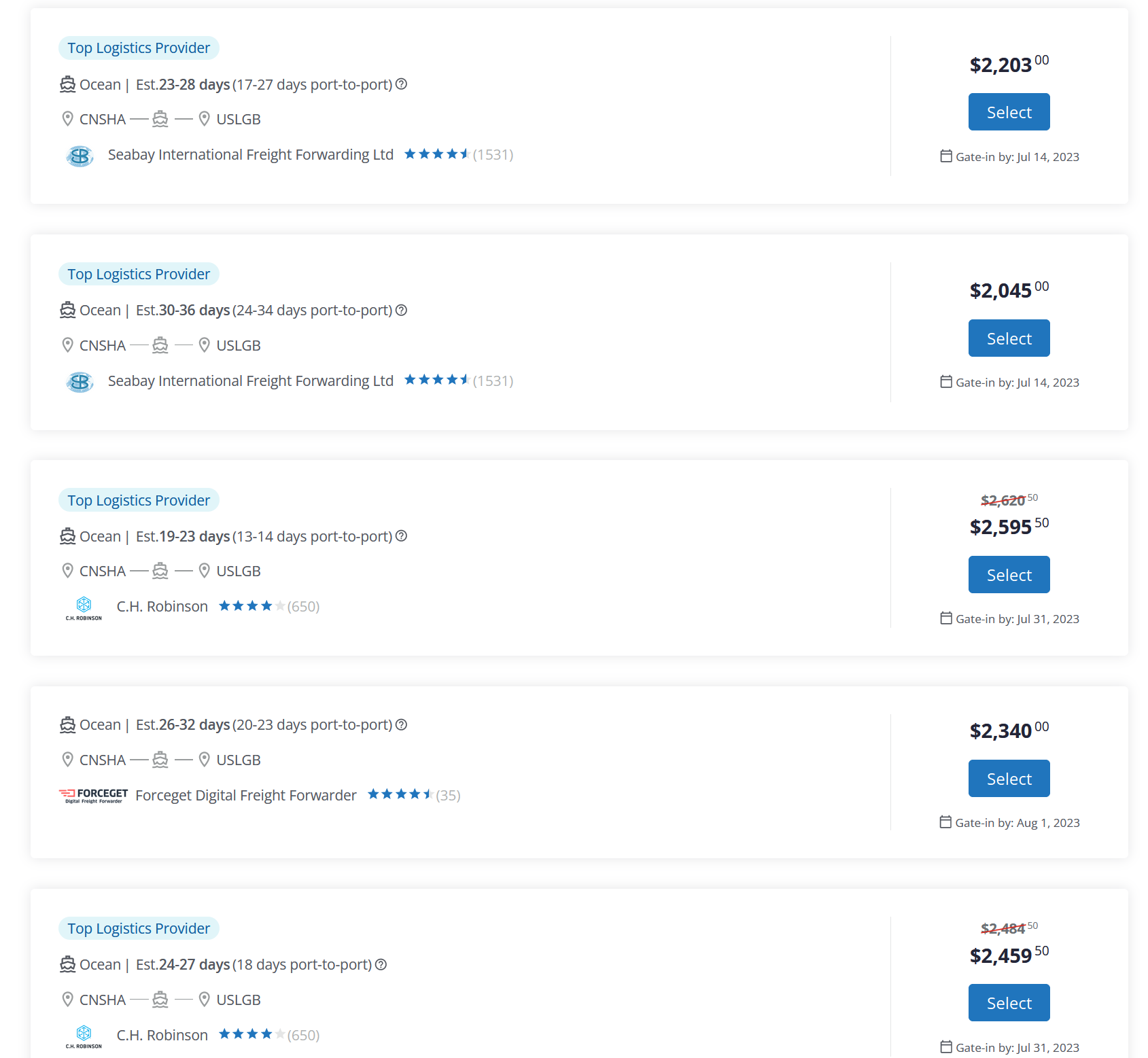Select the $2,203.00 Seabay offer
This screenshot has width=1148, height=1058.
tap(1009, 112)
